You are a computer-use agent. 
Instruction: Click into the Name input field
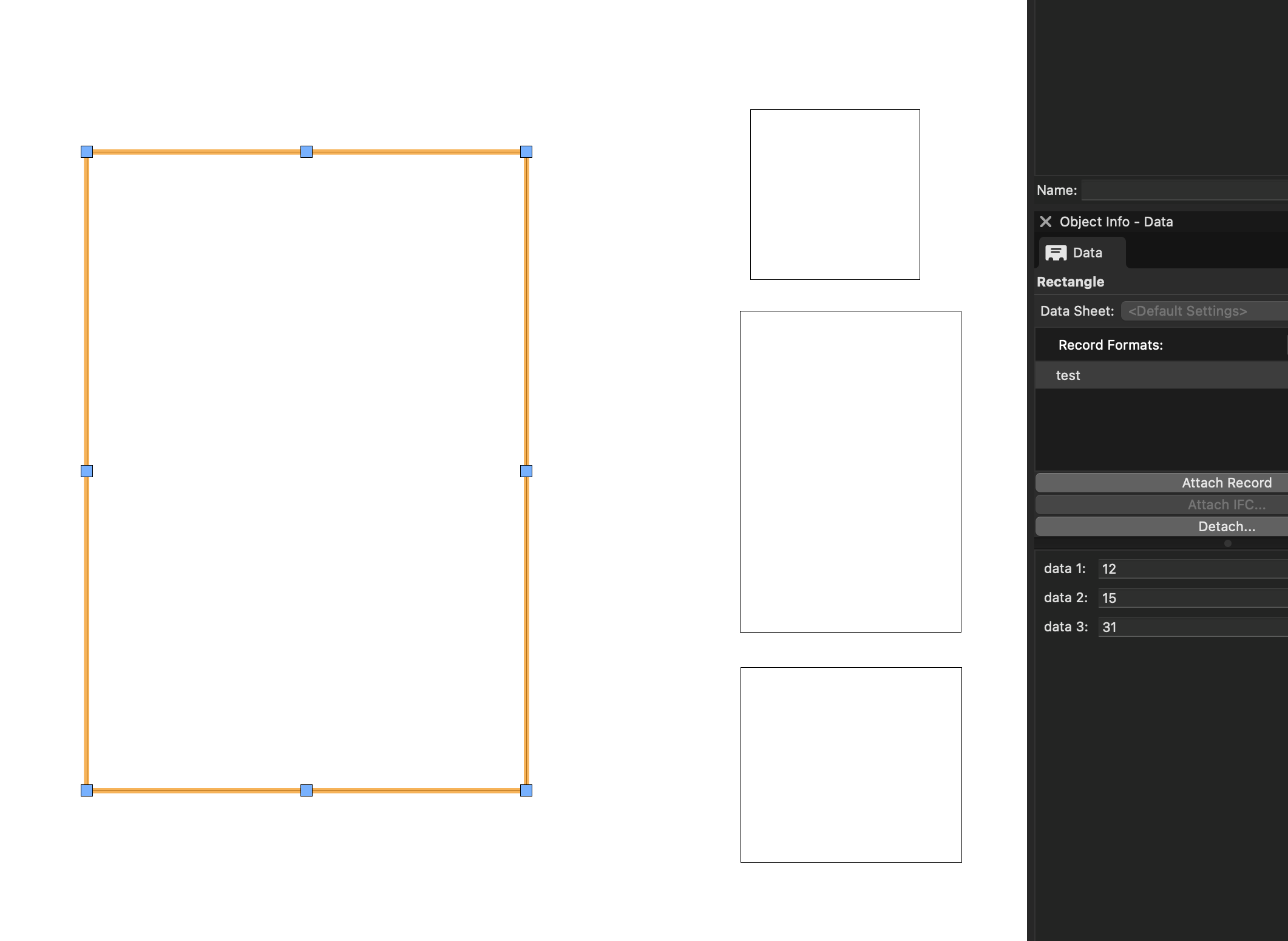[1184, 190]
